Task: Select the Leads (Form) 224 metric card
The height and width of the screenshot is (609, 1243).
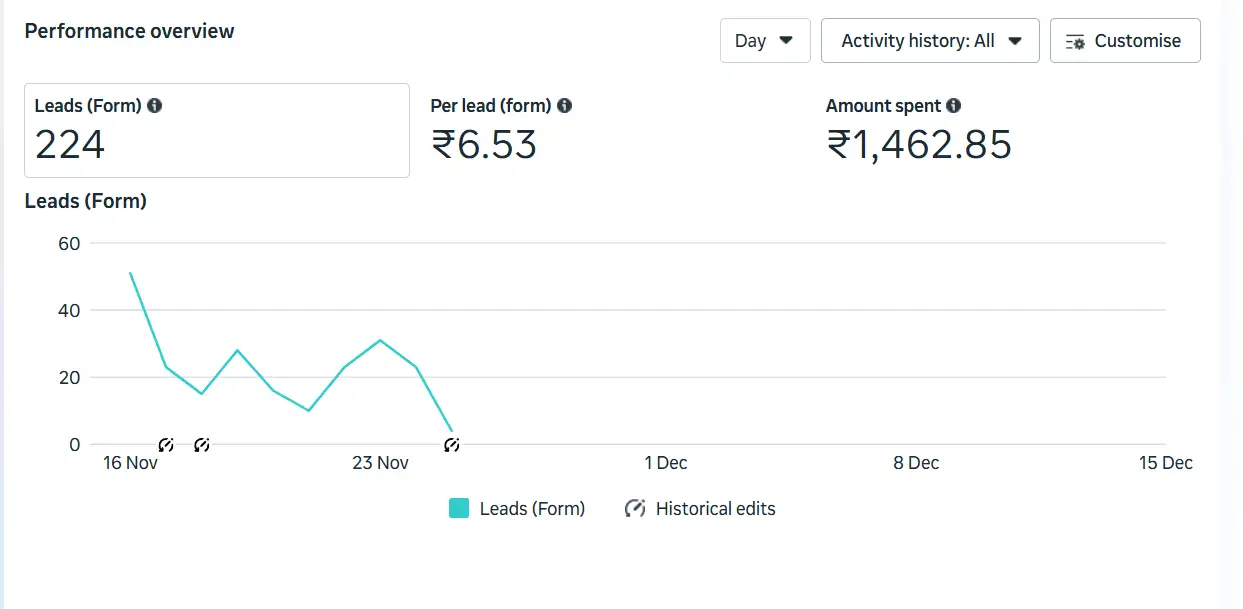Action: click(216, 131)
